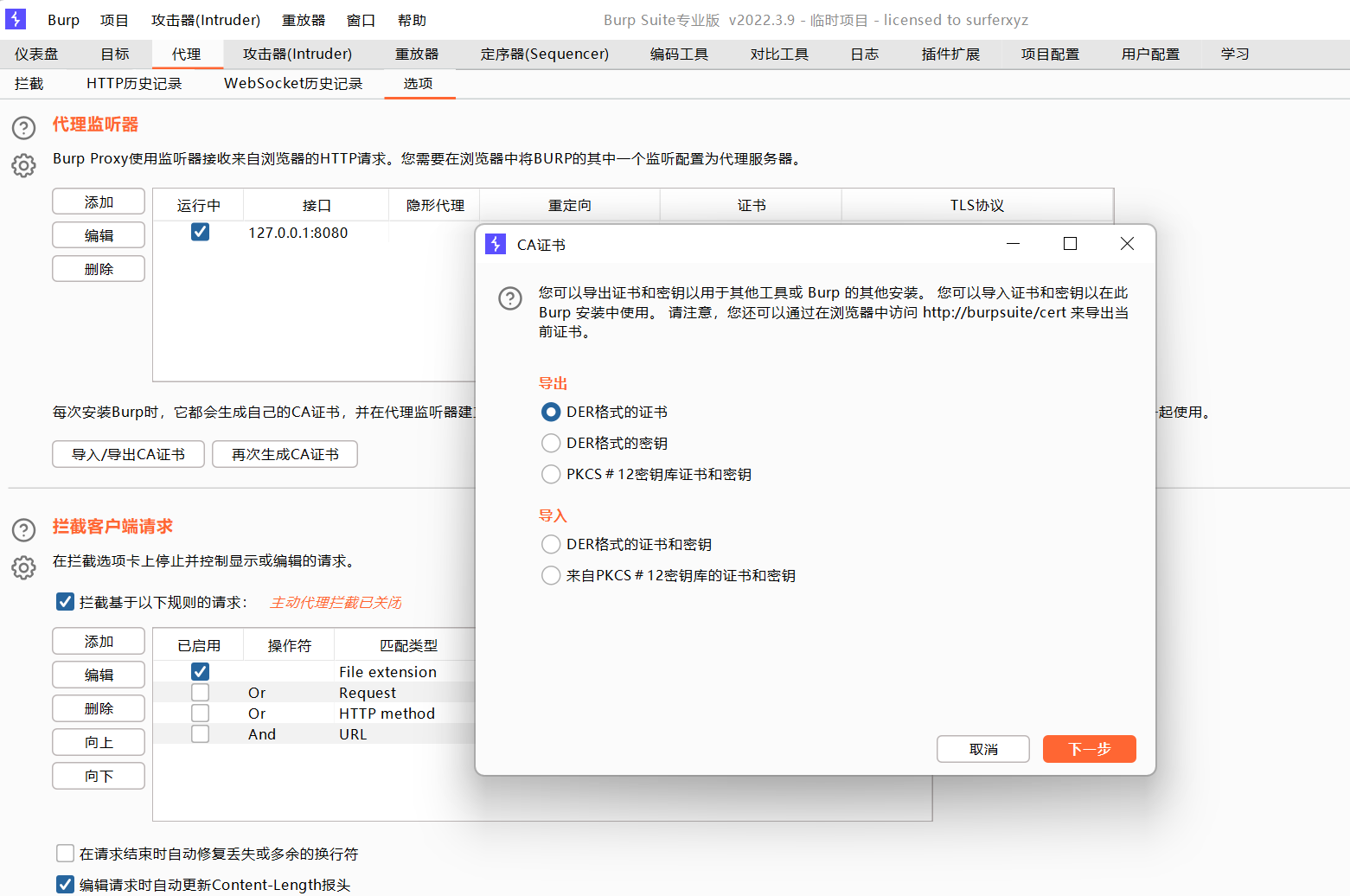
Task: Click 编辑 button for proxy listeners
Action: point(99,235)
